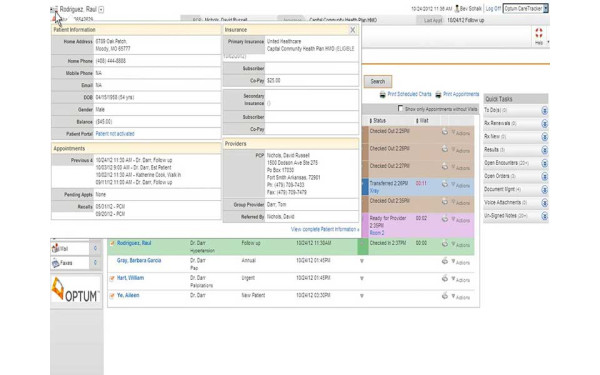Image resolution: width=600 pixels, height=375 pixels.
Task: Click print icon in Ye, Aileen row
Action: (445, 296)
